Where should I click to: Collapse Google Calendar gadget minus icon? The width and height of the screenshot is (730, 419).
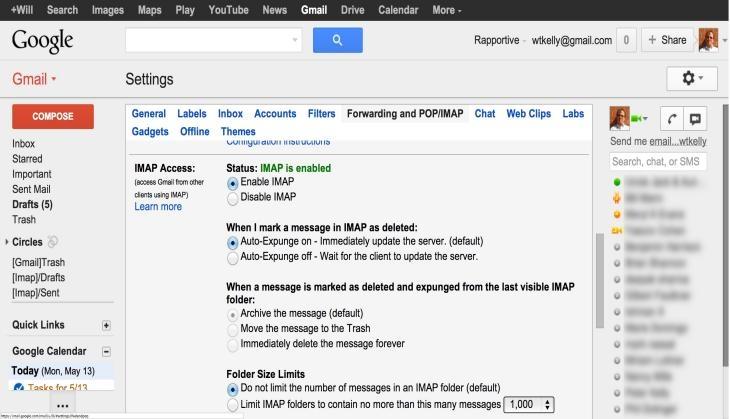[x=106, y=351]
